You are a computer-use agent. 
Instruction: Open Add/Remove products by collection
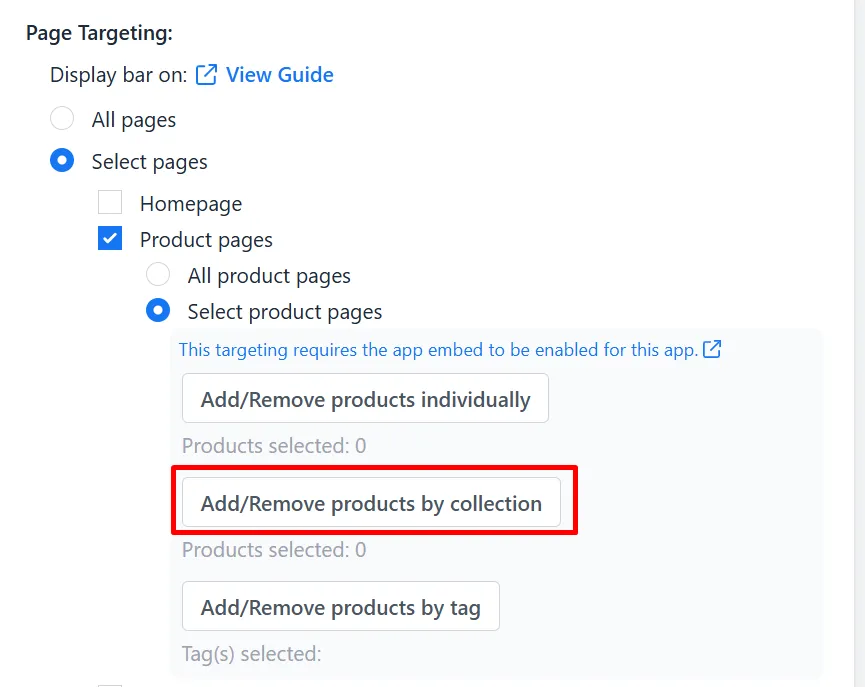click(x=371, y=502)
